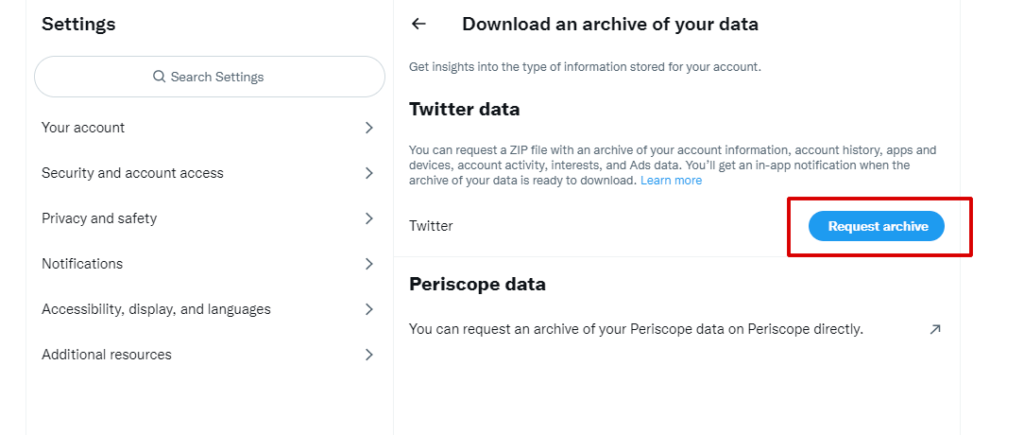Select the Additional resources item
This screenshot has width=1024, height=435.
pos(106,354)
